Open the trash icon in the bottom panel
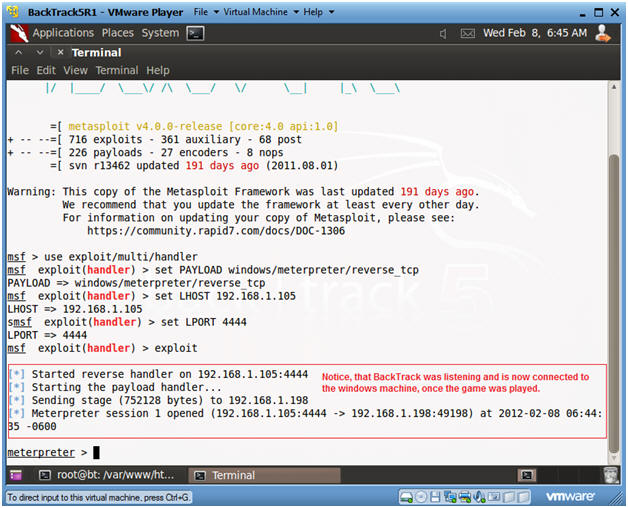 [611, 475]
